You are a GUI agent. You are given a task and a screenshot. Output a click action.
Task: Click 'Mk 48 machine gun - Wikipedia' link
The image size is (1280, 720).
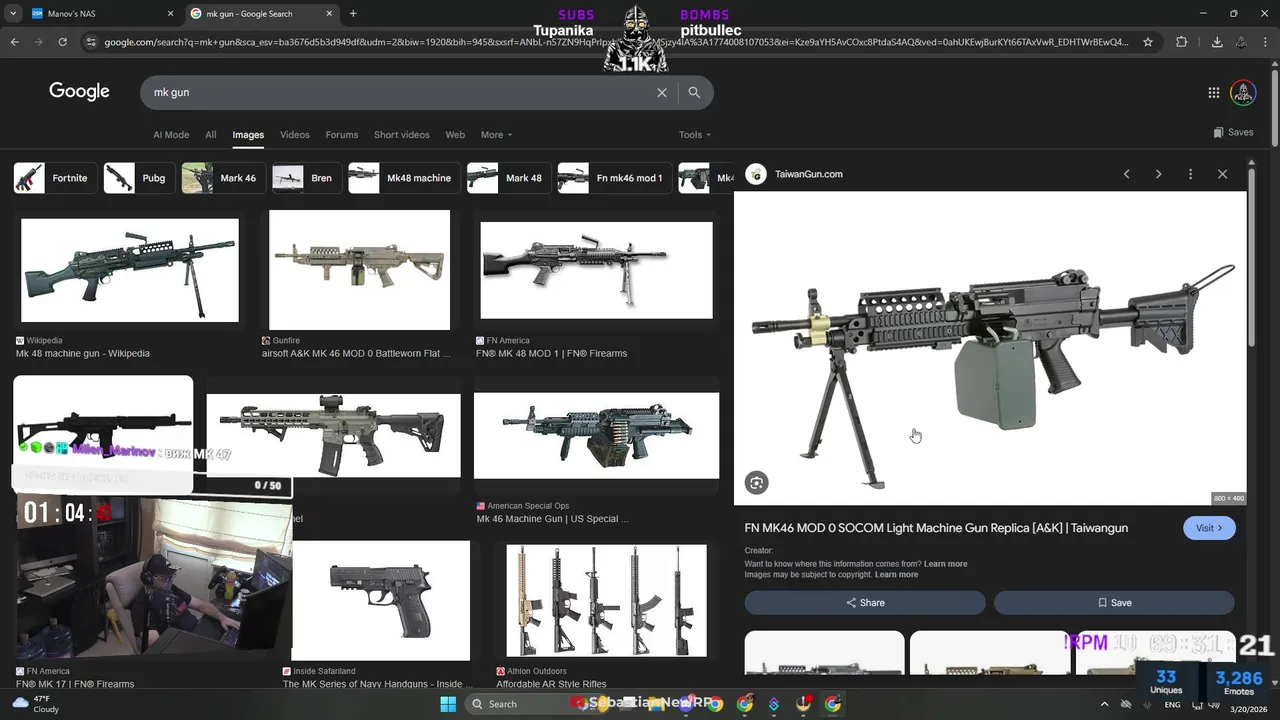[83, 354]
